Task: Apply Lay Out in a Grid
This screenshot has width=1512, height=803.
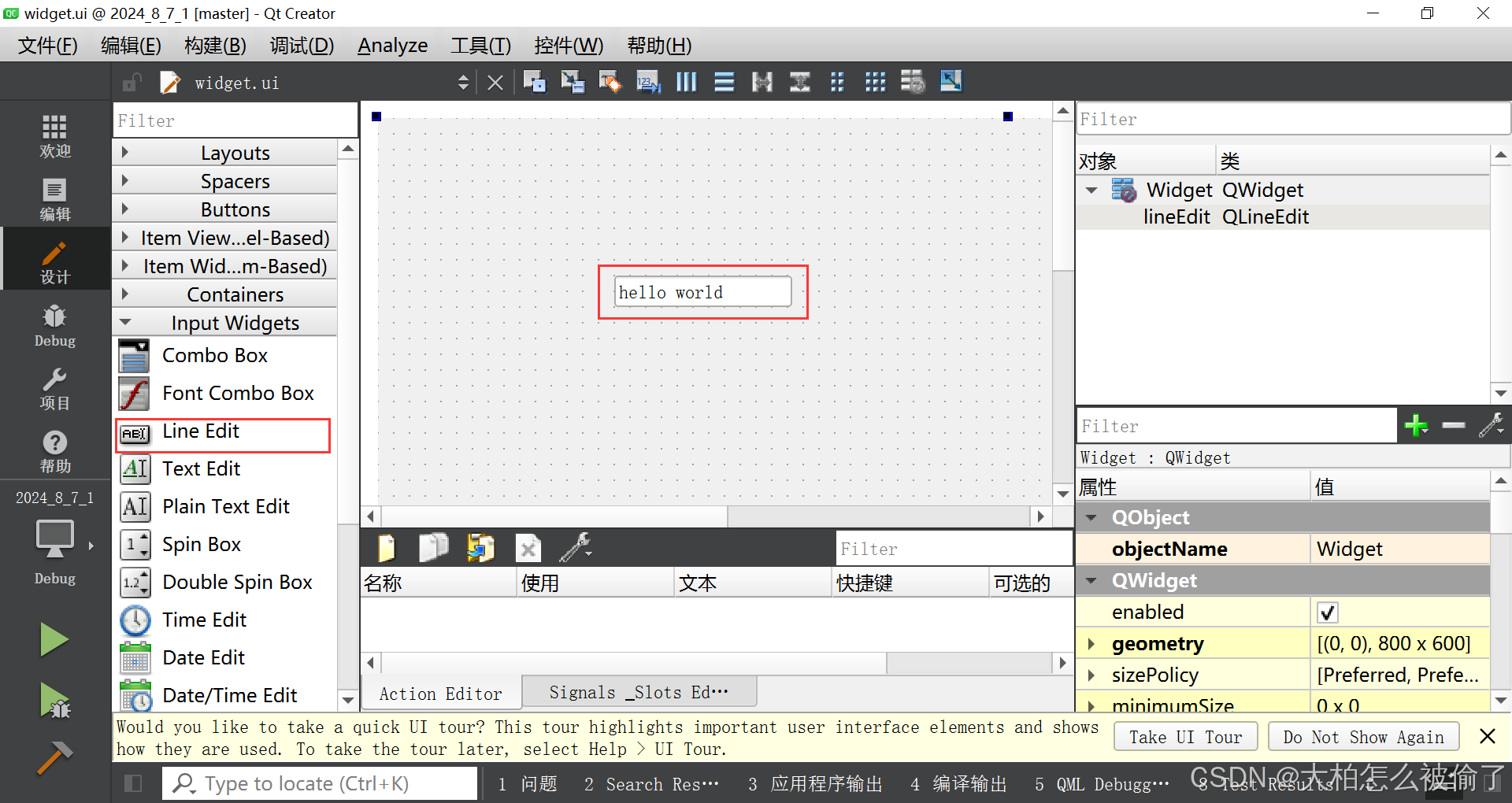Action: (875, 82)
